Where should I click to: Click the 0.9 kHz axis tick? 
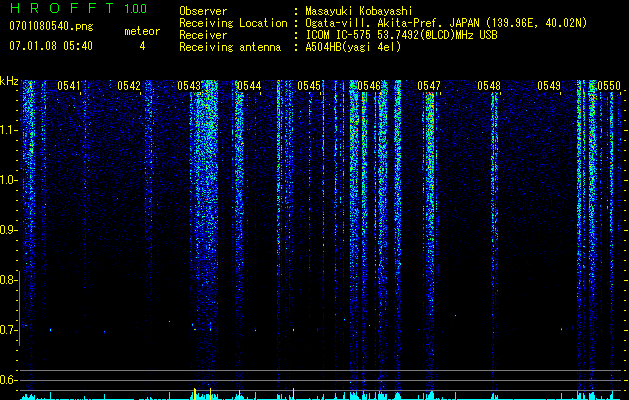(x=9, y=230)
